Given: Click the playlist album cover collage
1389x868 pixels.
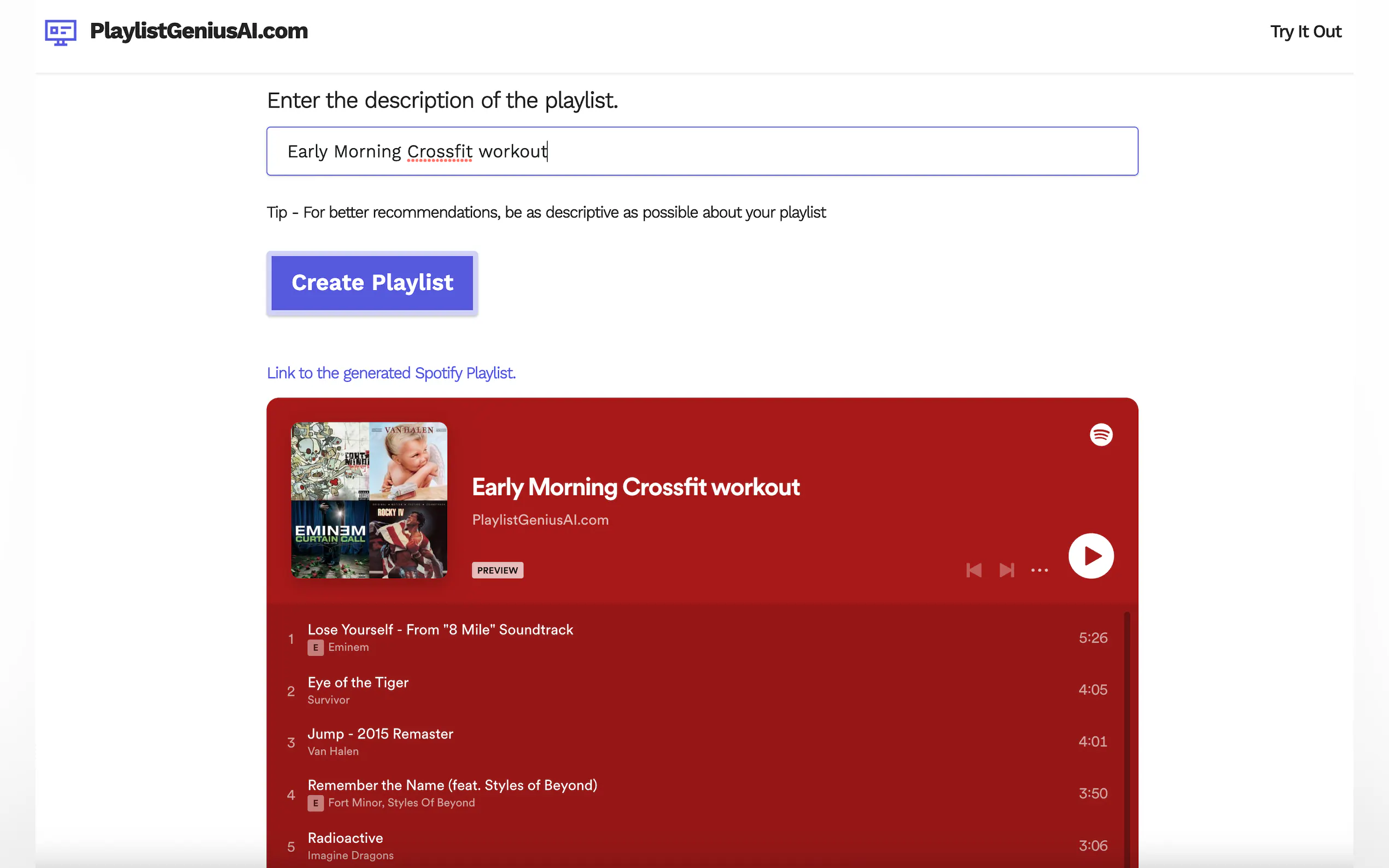Looking at the screenshot, I should pyautogui.click(x=369, y=500).
